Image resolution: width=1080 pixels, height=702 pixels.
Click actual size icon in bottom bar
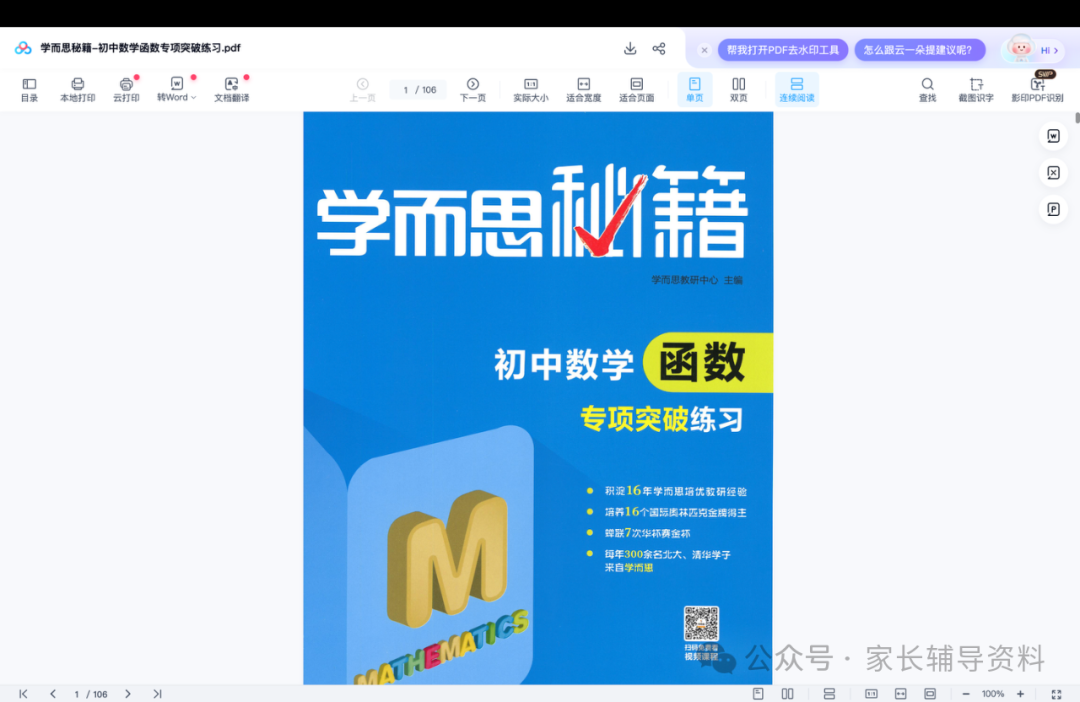(x=871, y=694)
